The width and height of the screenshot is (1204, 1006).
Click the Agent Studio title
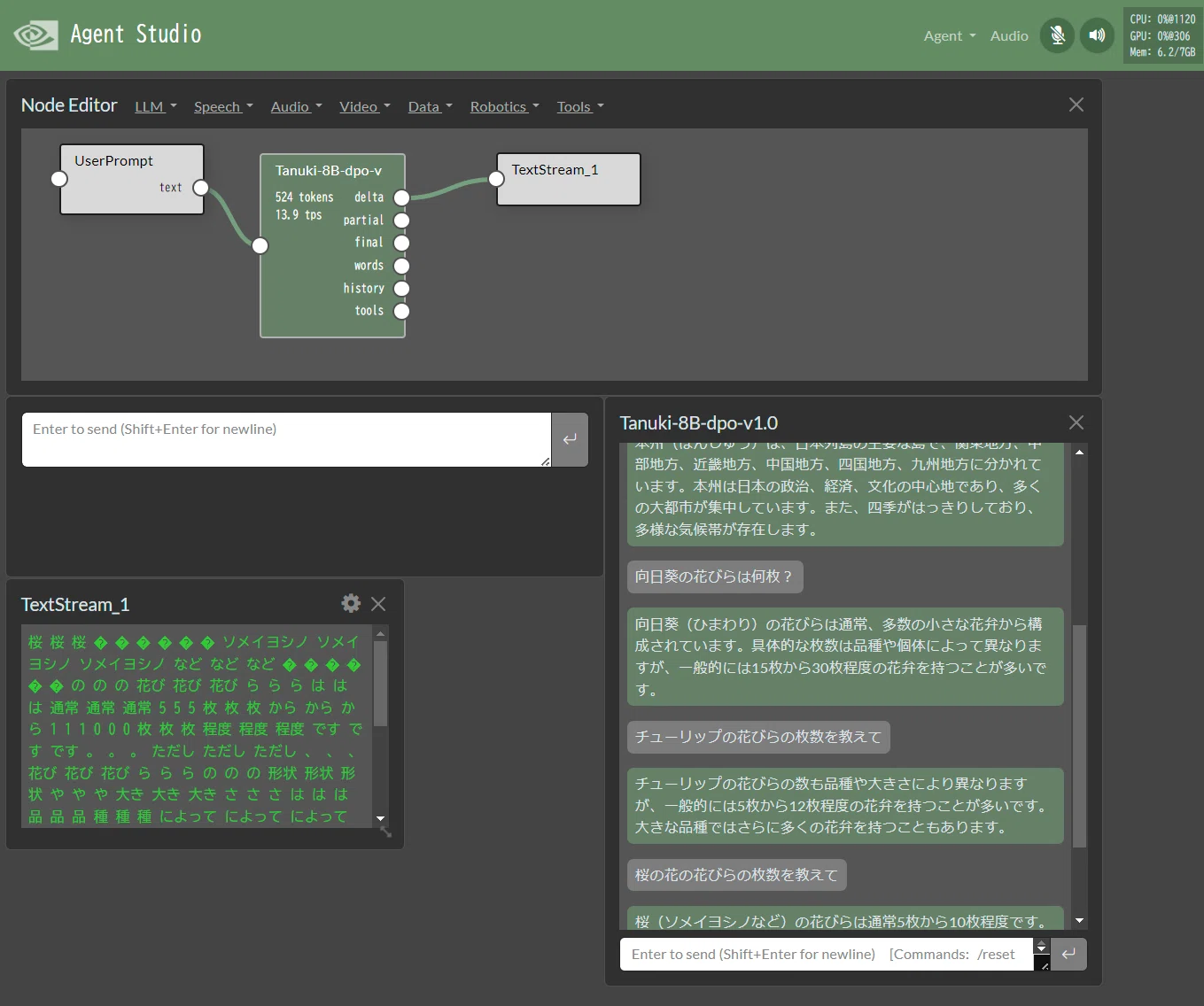136,35
